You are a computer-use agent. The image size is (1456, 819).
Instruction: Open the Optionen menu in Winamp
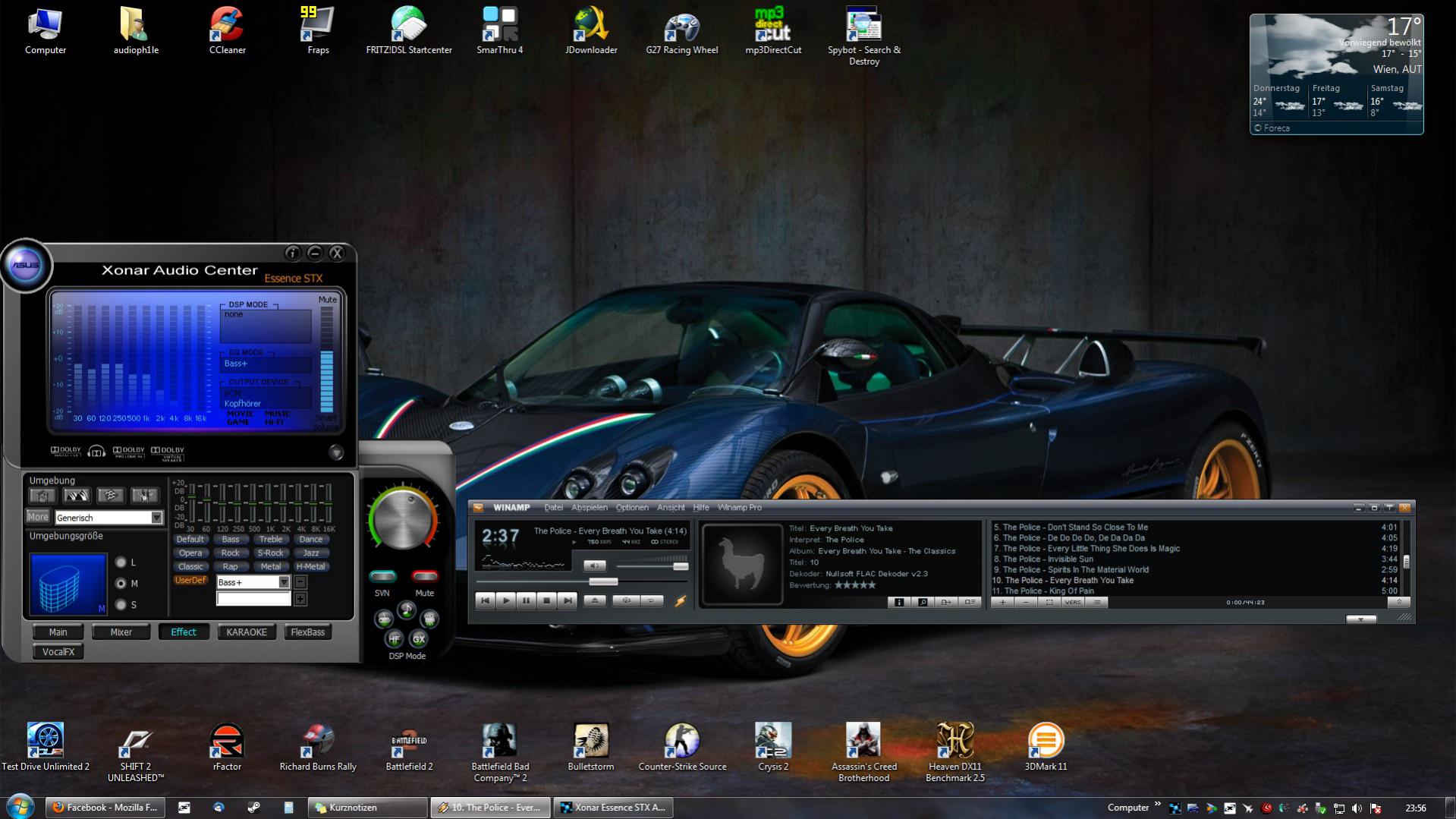(x=631, y=508)
